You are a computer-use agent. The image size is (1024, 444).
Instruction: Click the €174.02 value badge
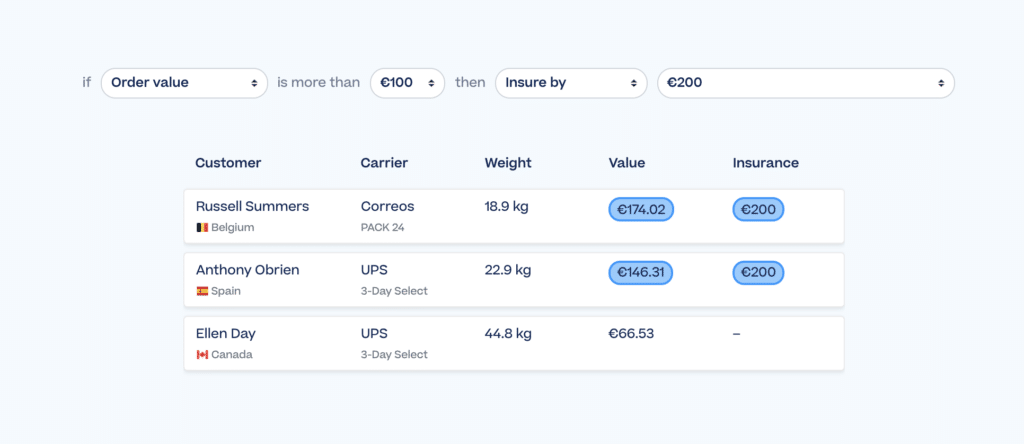tap(641, 210)
